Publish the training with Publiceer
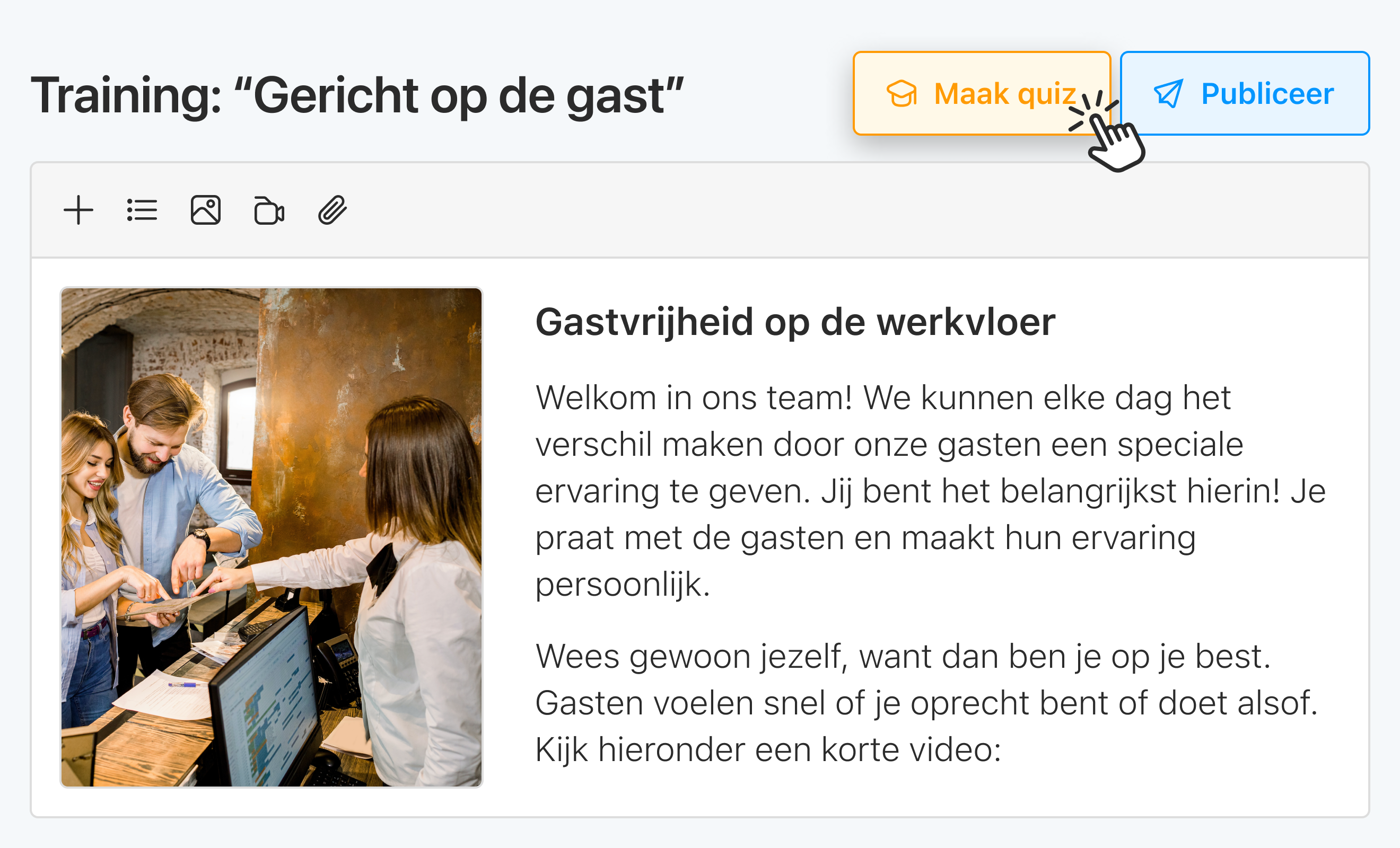This screenshot has width=1400, height=848. click(x=1244, y=93)
